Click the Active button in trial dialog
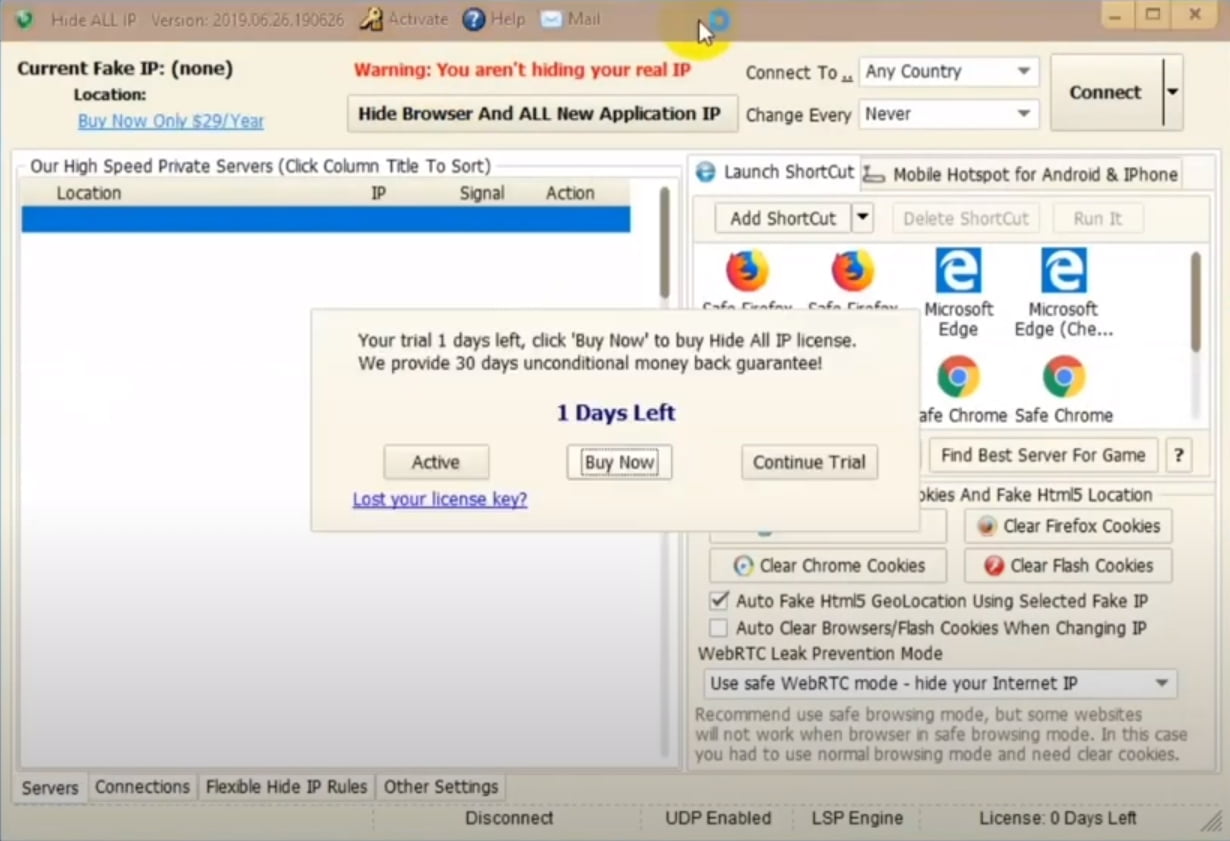This screenshot has height=841, width=1230. click(x=436, y=462)
